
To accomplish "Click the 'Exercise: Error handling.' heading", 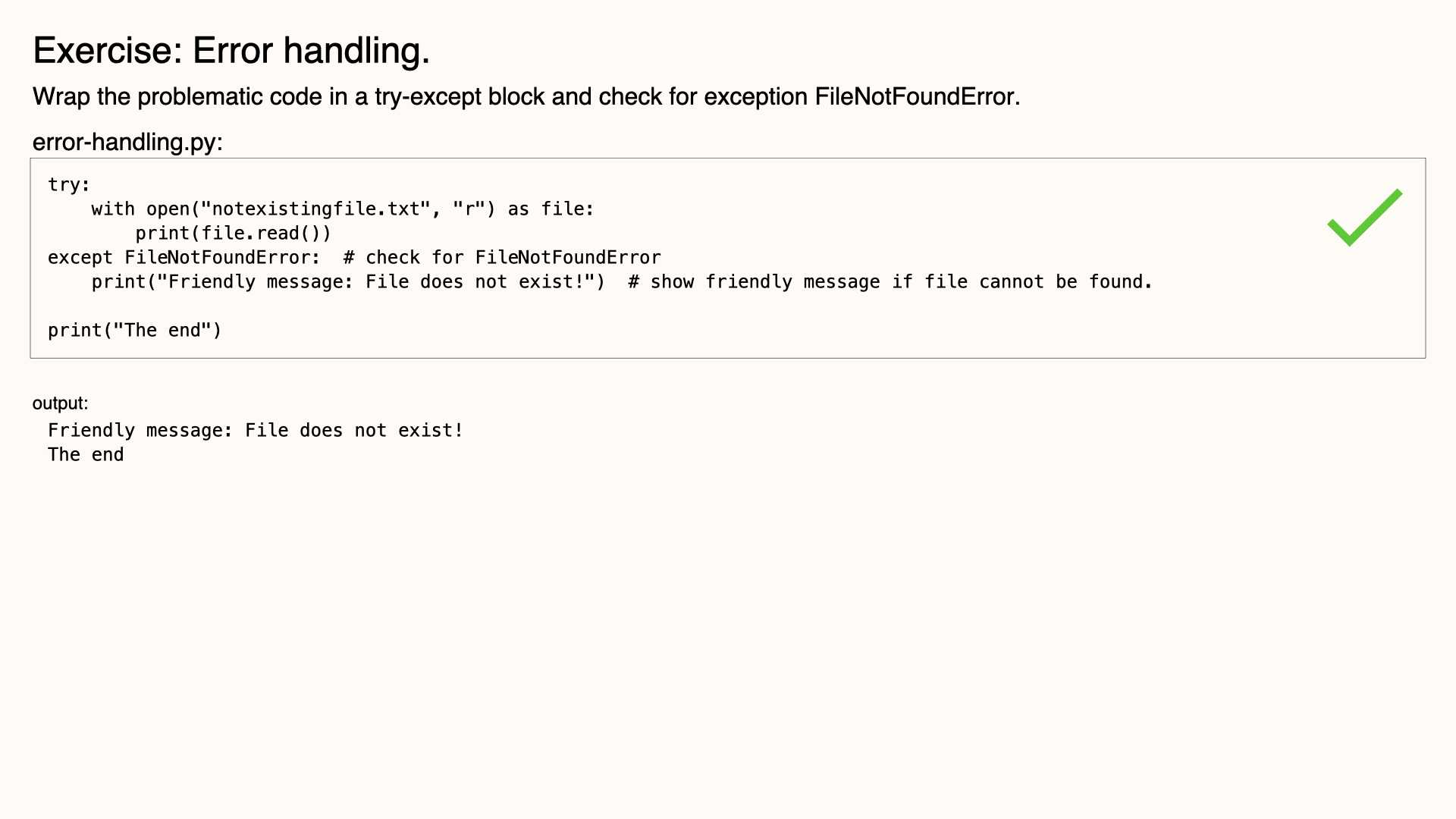I will coord(231,51).
